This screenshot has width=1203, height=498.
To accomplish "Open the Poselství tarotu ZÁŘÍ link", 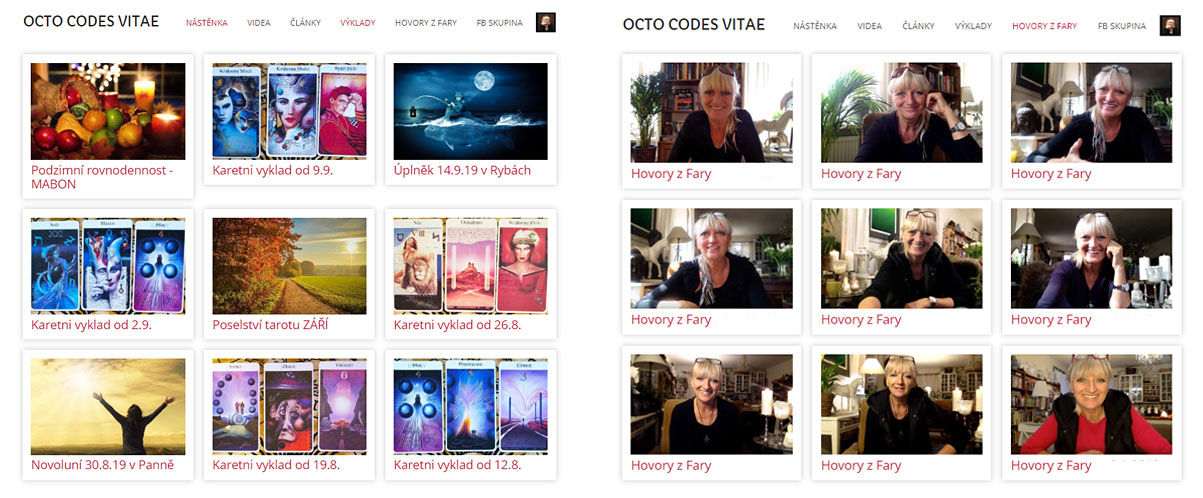I will [x=271, y=325].
